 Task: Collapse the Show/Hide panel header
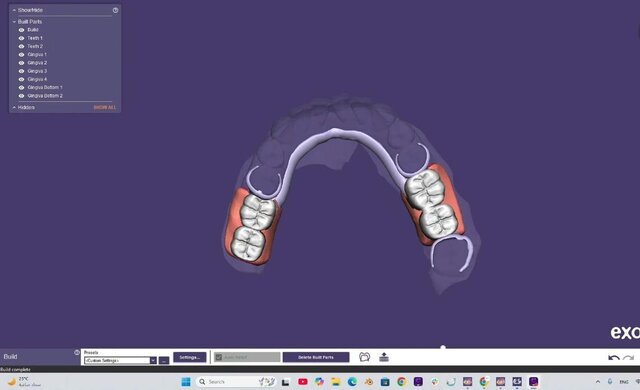tap(14, 10)
